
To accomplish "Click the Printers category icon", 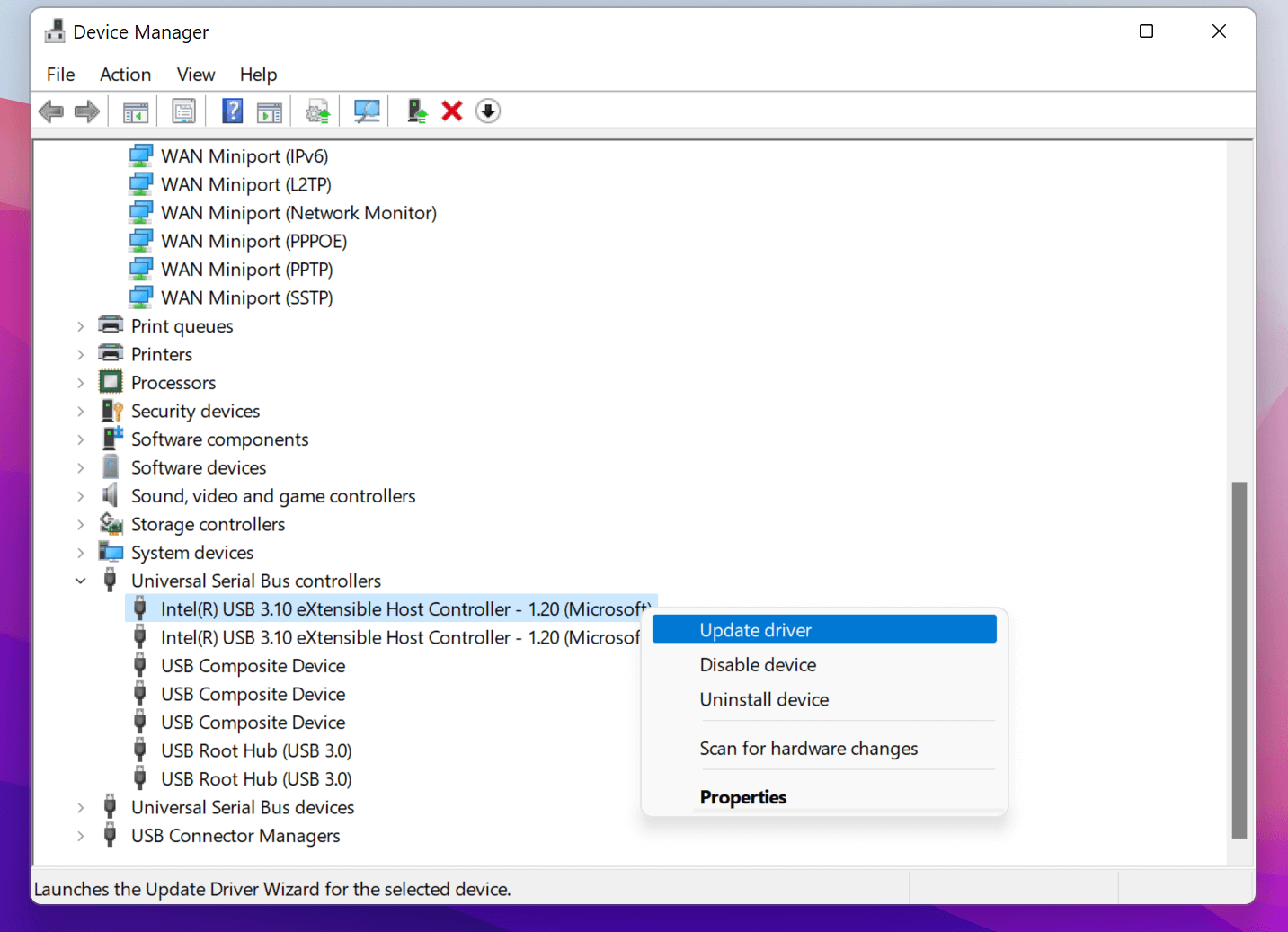I will (111, 353).
